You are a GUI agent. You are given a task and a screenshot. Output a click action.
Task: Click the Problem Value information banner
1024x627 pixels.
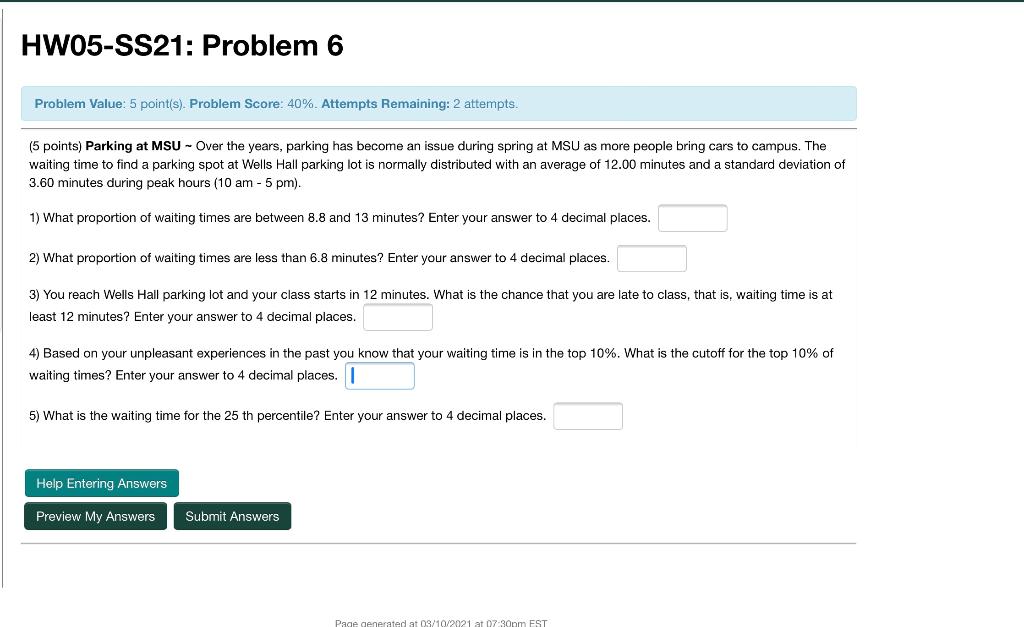coord(438,103)
